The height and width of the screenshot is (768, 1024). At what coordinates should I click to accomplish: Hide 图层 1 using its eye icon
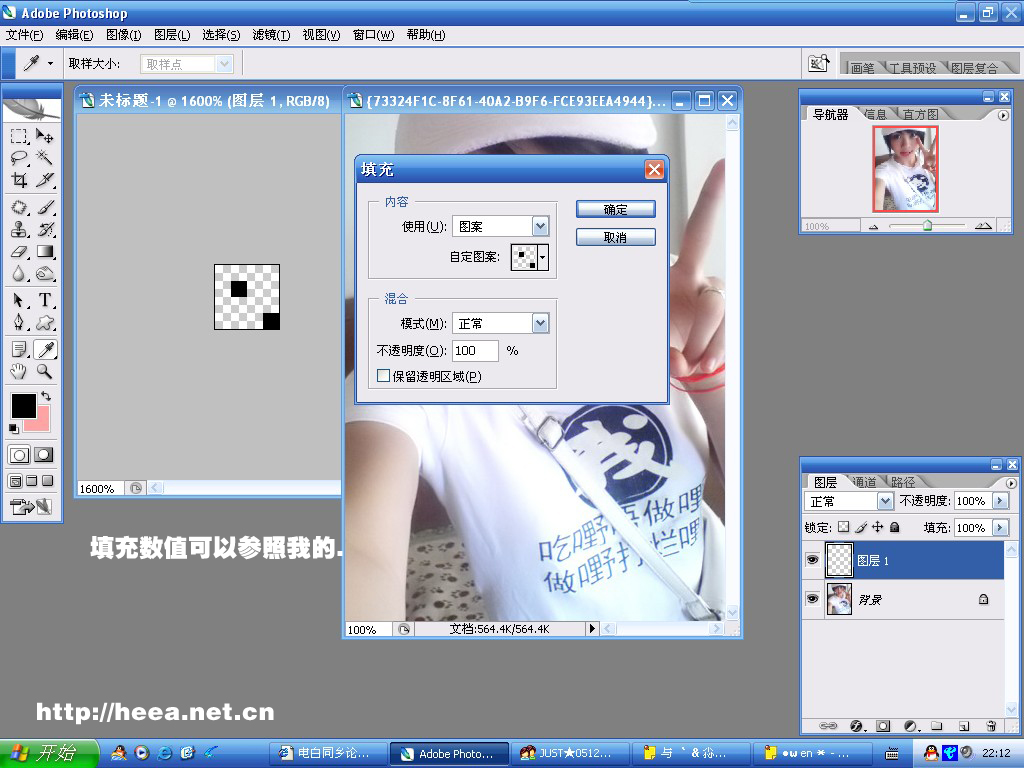812,561
